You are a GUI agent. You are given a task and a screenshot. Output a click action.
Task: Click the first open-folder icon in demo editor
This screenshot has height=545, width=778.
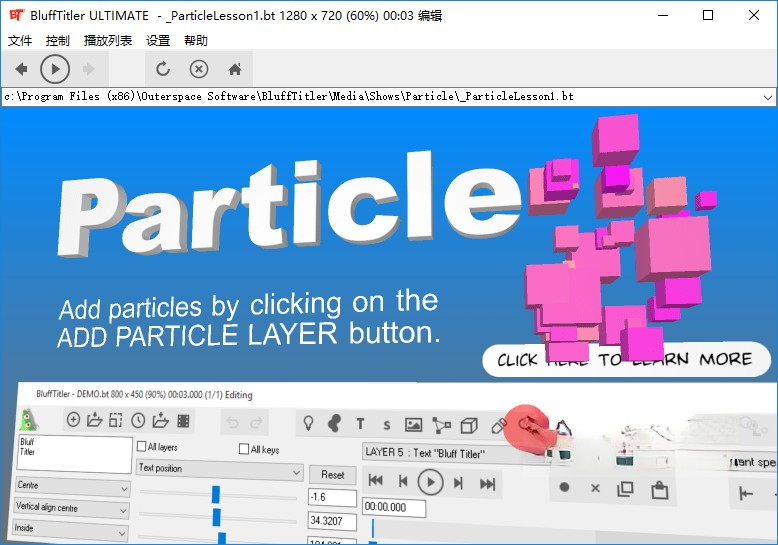click(94, 420)
